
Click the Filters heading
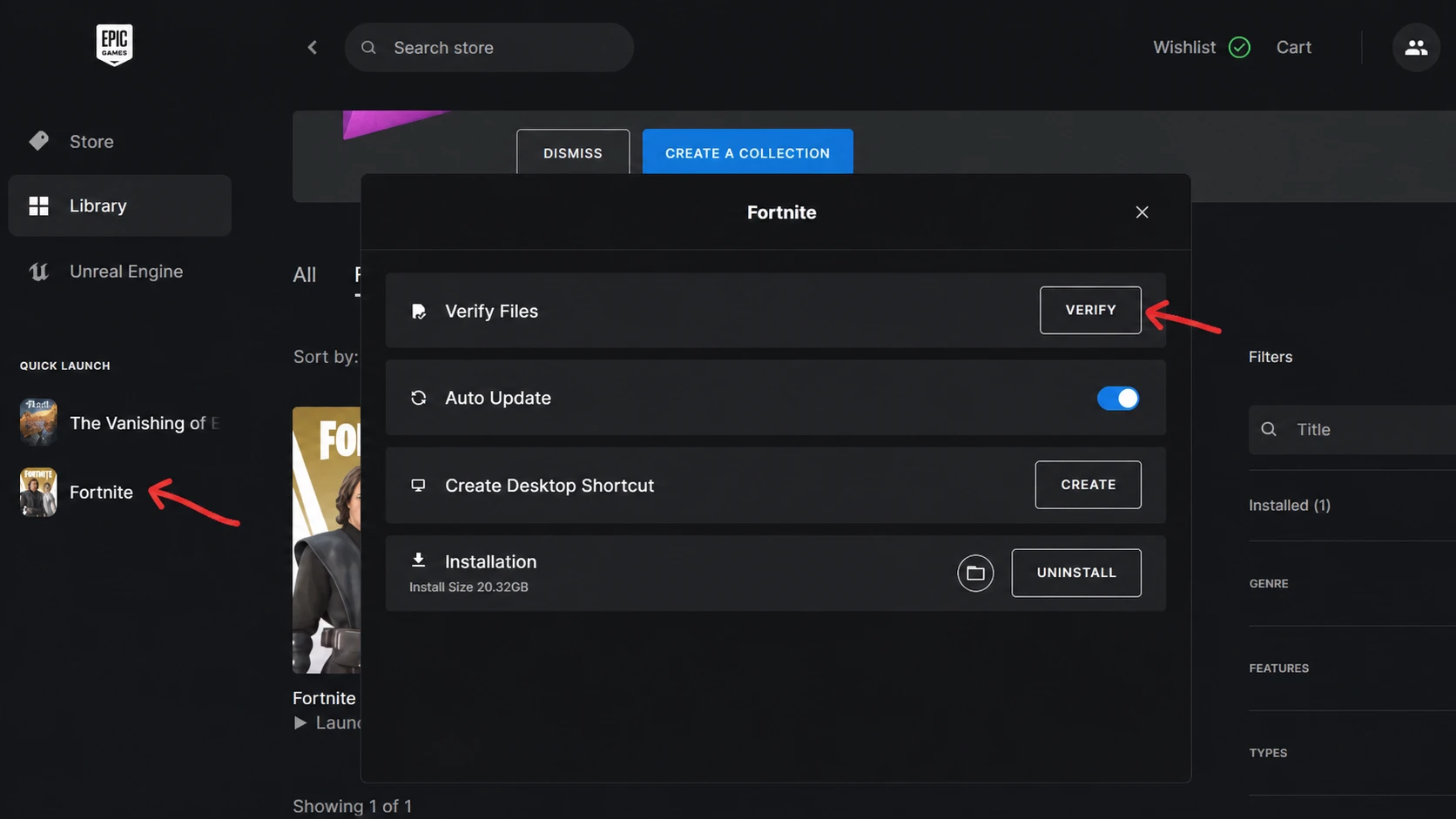[x=1271, y=357]
